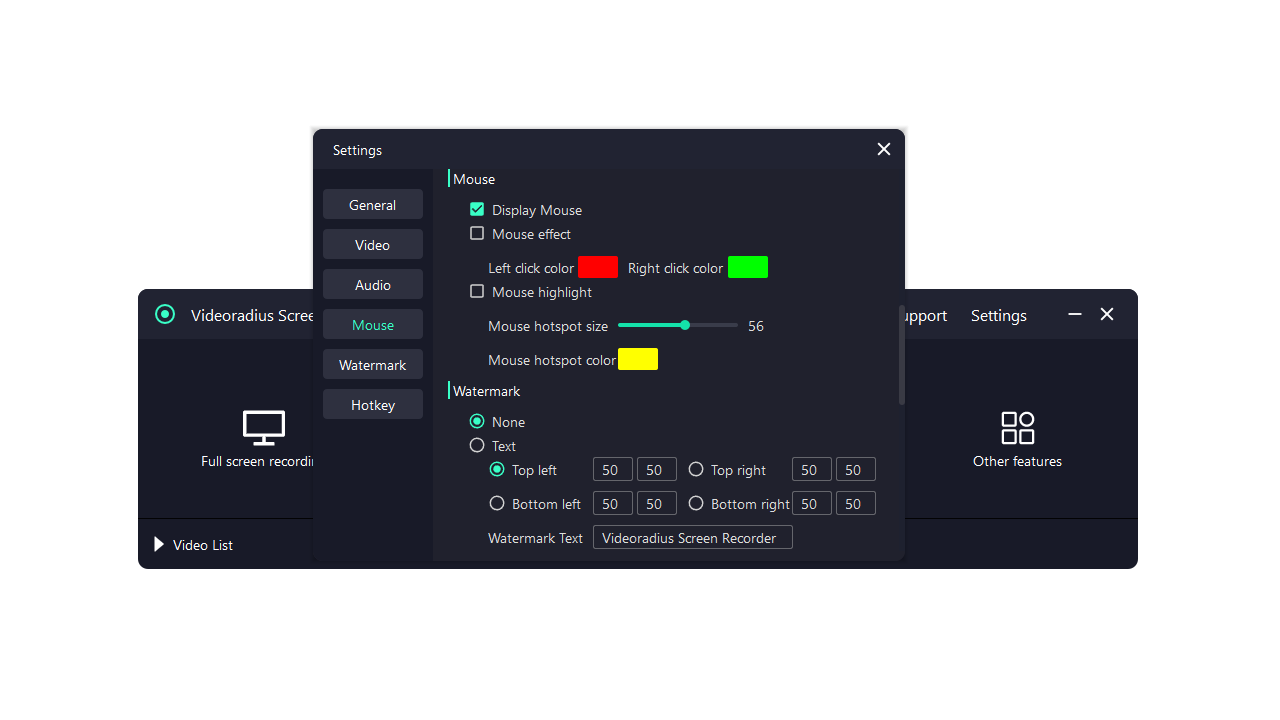Minimize the Videoradius main window

coord(1075,314)
